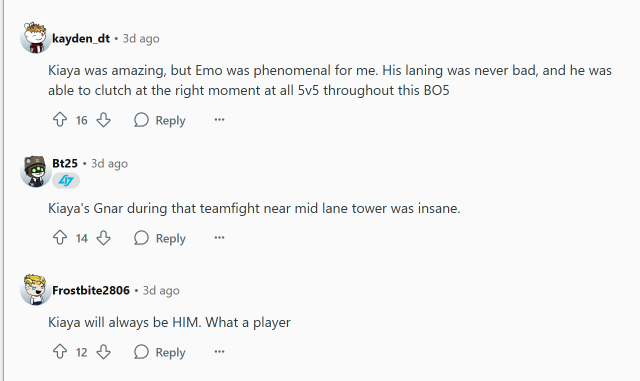Downvote Bt25's comment about Gnar
640x381 pixels.
104,238
